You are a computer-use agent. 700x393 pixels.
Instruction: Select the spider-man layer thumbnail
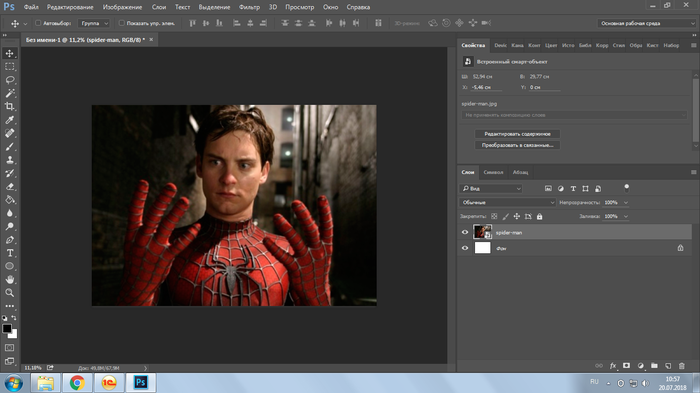(482, 232)
